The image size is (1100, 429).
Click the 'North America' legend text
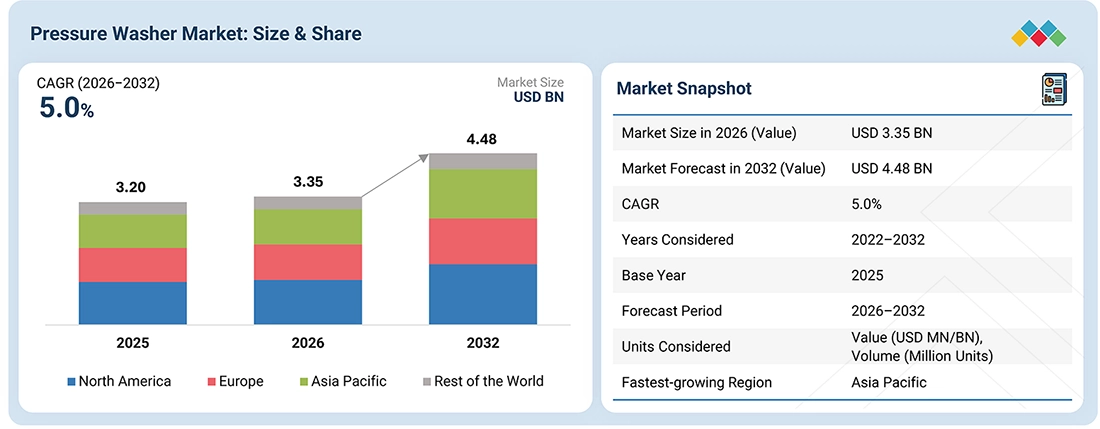[x=125, y=381]
